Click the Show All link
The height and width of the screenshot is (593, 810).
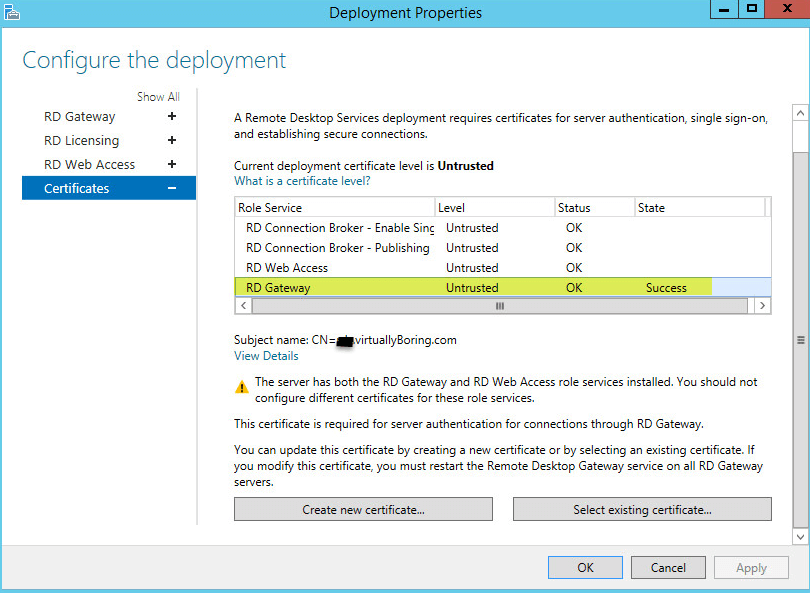pyautogui.click(x=158, y=97)
